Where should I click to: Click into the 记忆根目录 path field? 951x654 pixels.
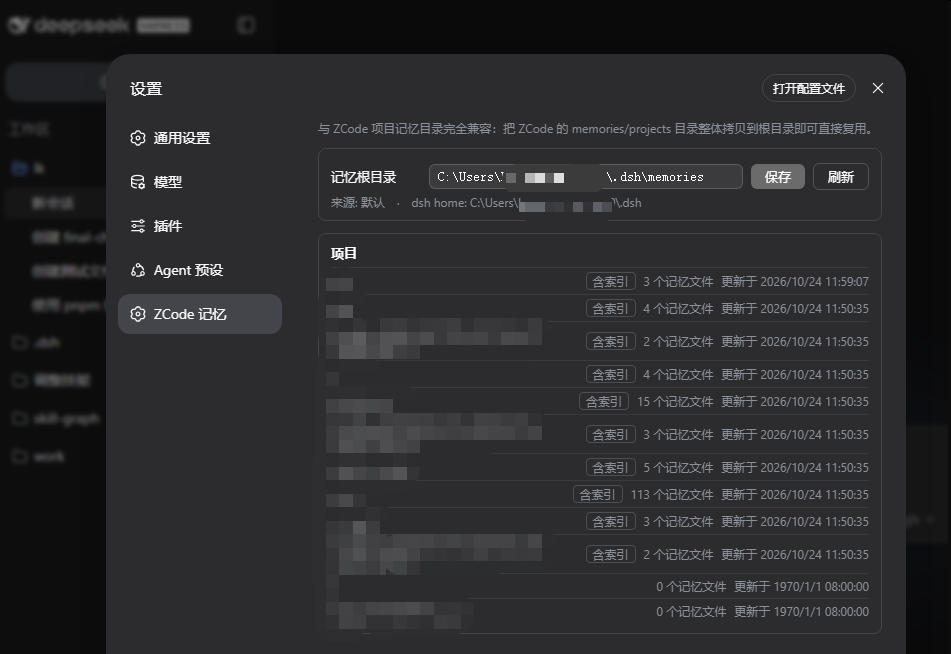[x=585, y=177]
